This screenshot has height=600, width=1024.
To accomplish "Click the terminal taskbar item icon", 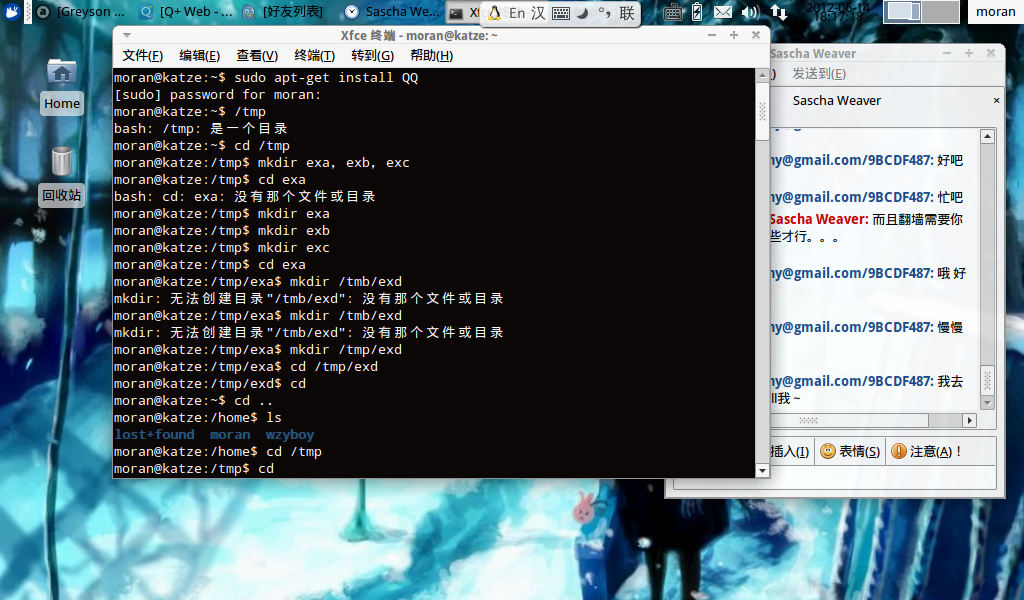I will [456, 12].
